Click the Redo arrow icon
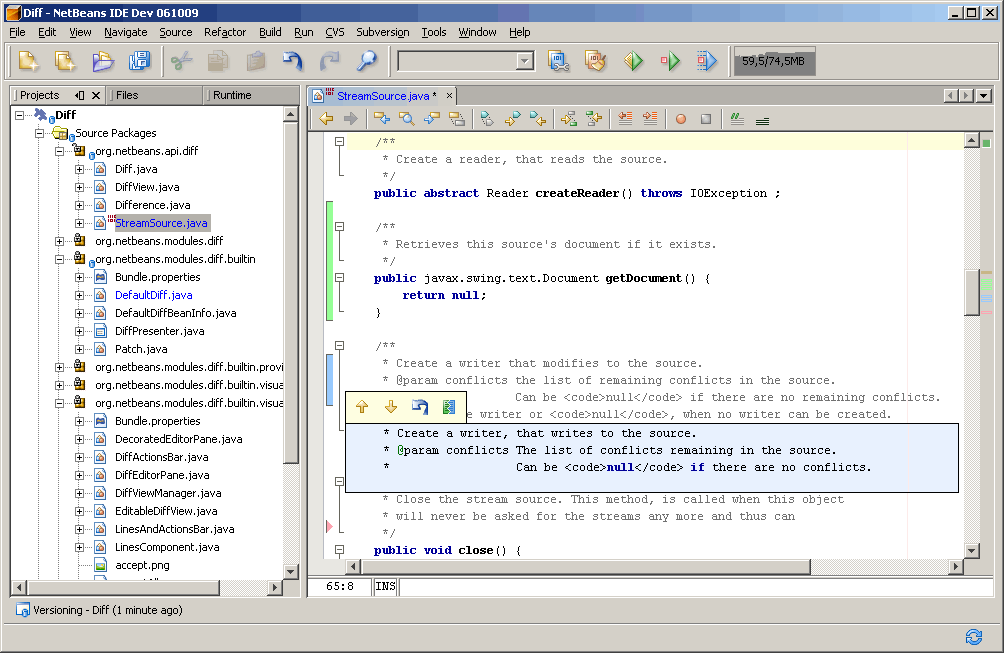 point(329,61)
